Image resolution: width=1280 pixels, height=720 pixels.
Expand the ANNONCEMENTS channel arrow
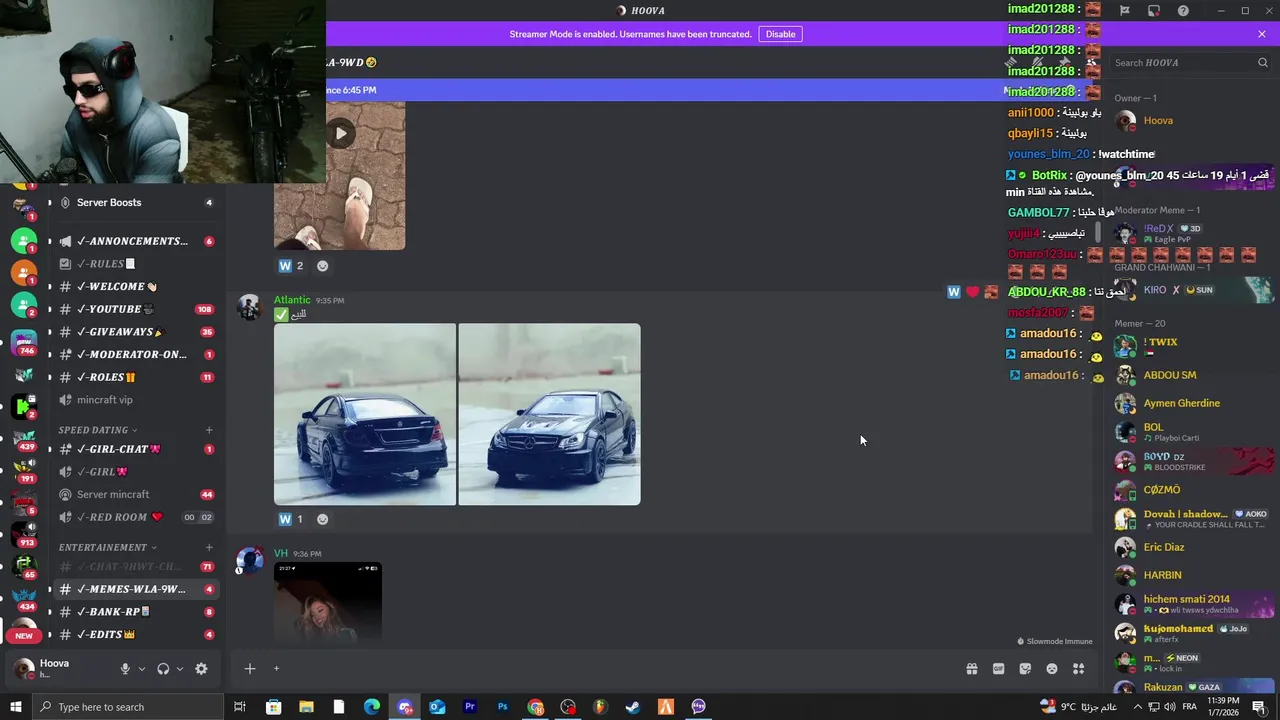pyautogui.click(x=49, y=241)
